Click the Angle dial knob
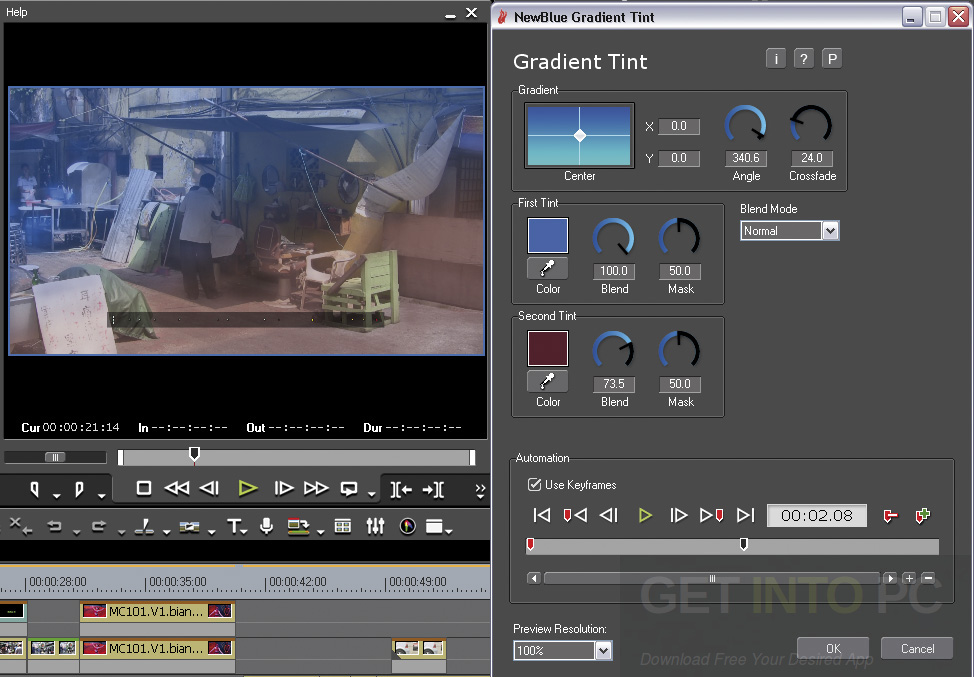 745,124
